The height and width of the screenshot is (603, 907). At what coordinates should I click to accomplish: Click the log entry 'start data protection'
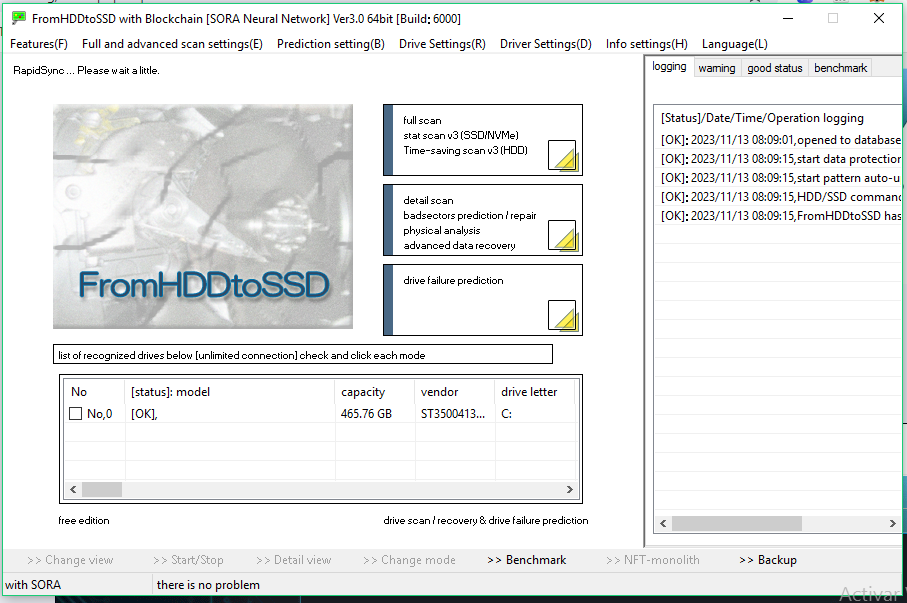click(781, 159)
